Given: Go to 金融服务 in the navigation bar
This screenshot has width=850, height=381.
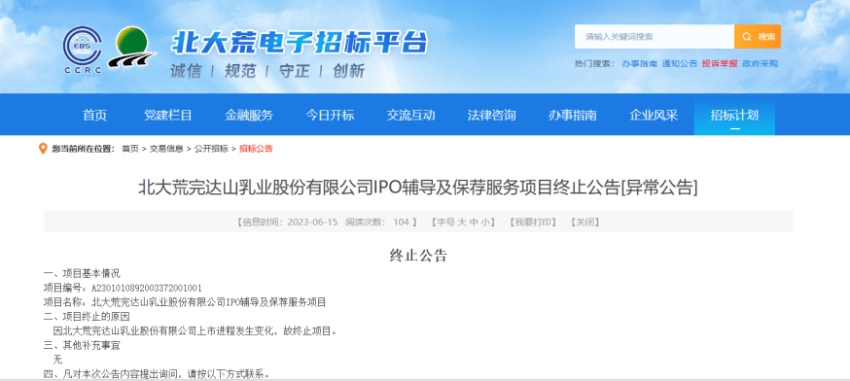Looking at the screenshot, I should pyautogui.click(x=249, y=115).
